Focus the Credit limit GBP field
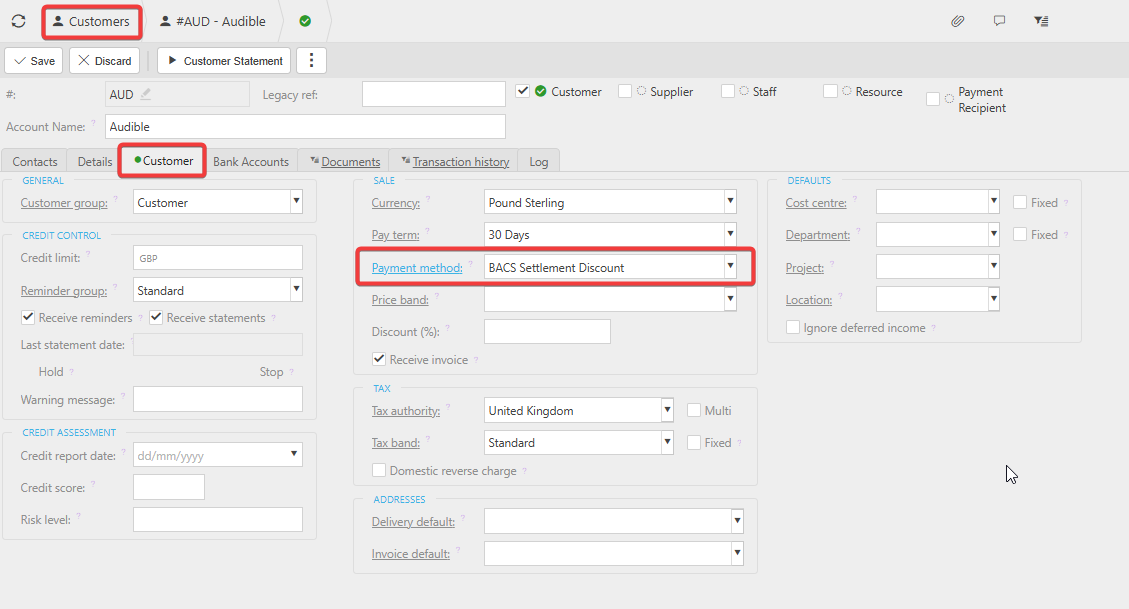1129x609 pixels. click(217, 258)
